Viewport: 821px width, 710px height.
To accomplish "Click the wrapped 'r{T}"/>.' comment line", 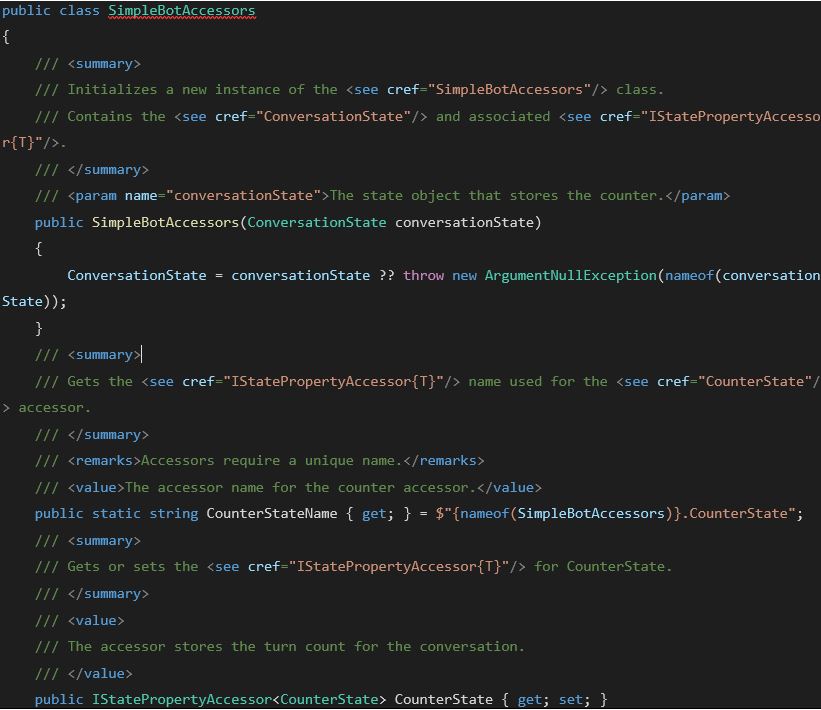I will [34, 143].
